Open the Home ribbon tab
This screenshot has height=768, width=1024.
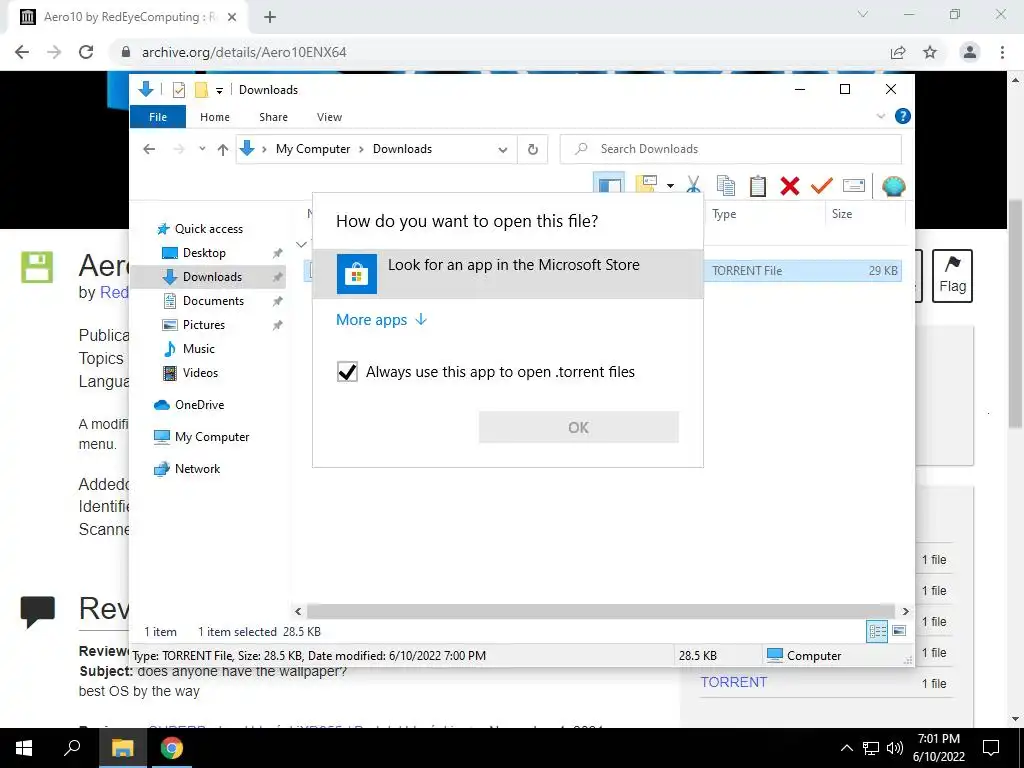[x=215, y=117]
